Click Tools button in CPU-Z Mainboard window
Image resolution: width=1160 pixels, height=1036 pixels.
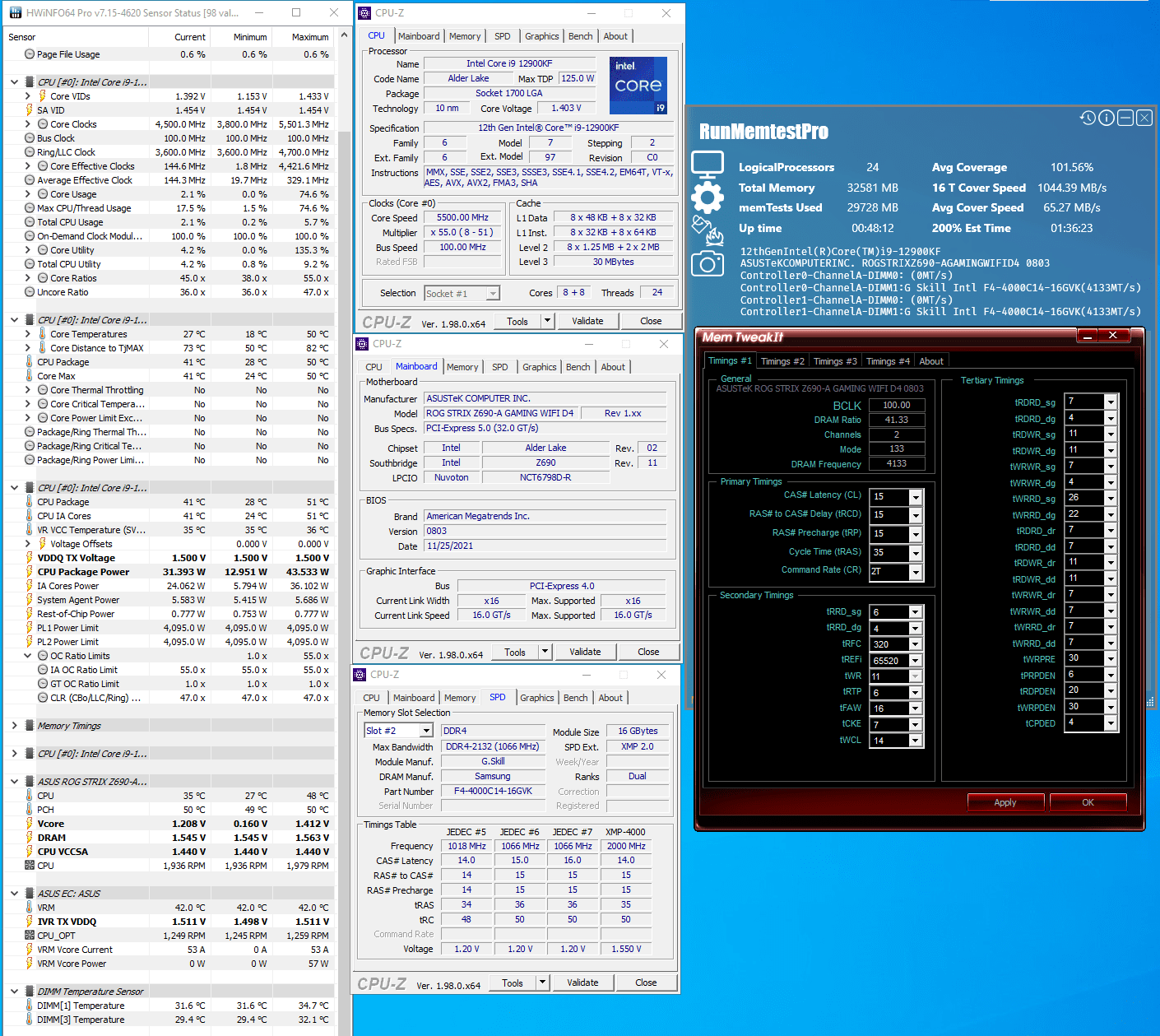(x=515, y=652)
